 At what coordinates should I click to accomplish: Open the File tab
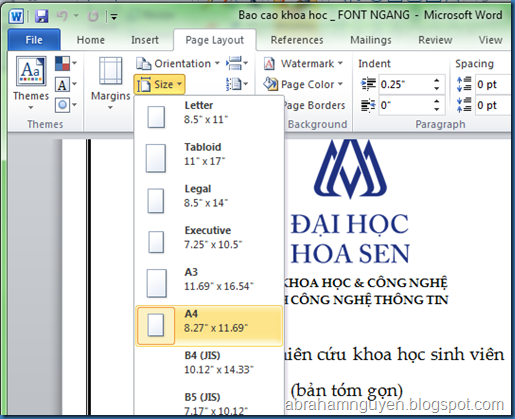[34, 40]
